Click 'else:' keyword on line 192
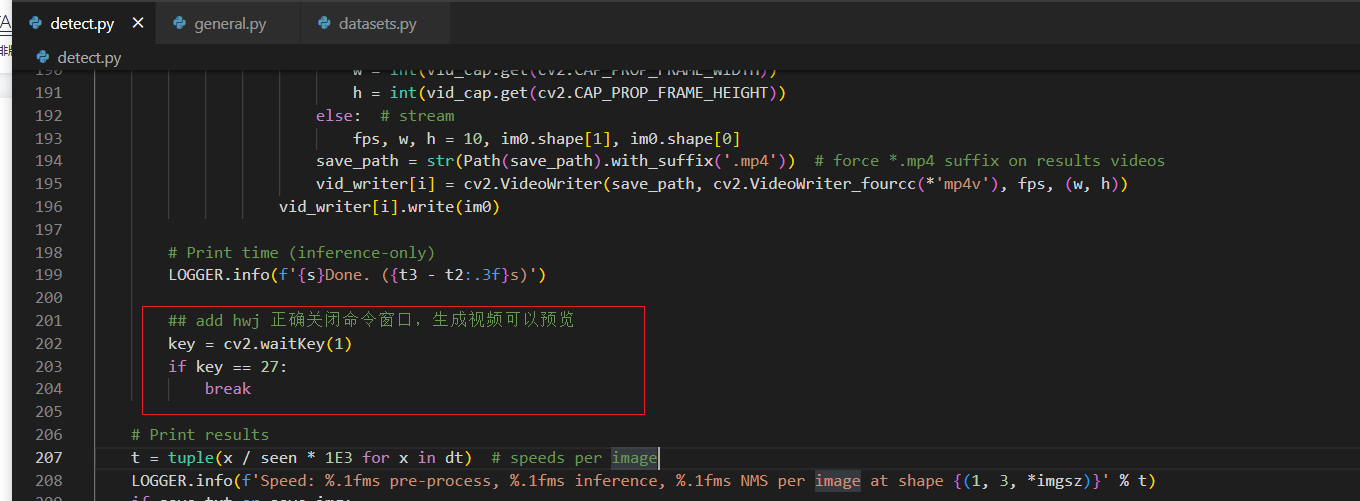 click(335, 115)
